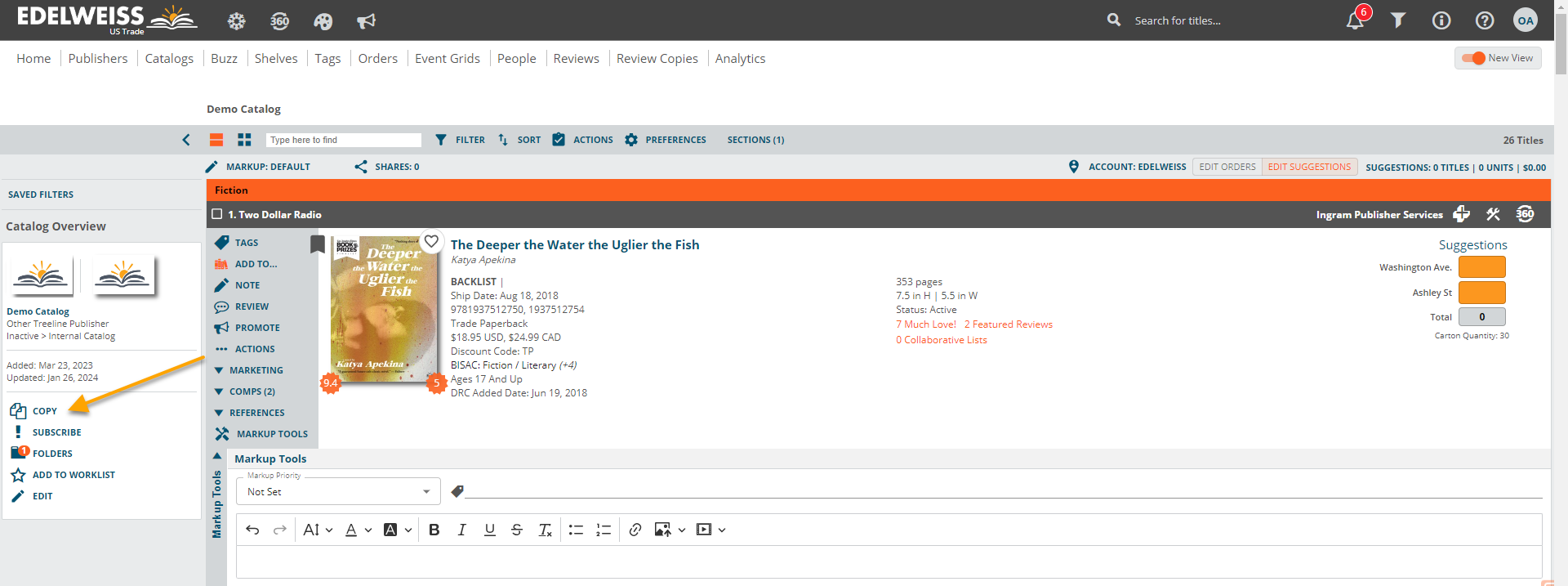This screenshot has width=1568, height=586.
Task: Add catalog to worklist
Action: (63, 475)
